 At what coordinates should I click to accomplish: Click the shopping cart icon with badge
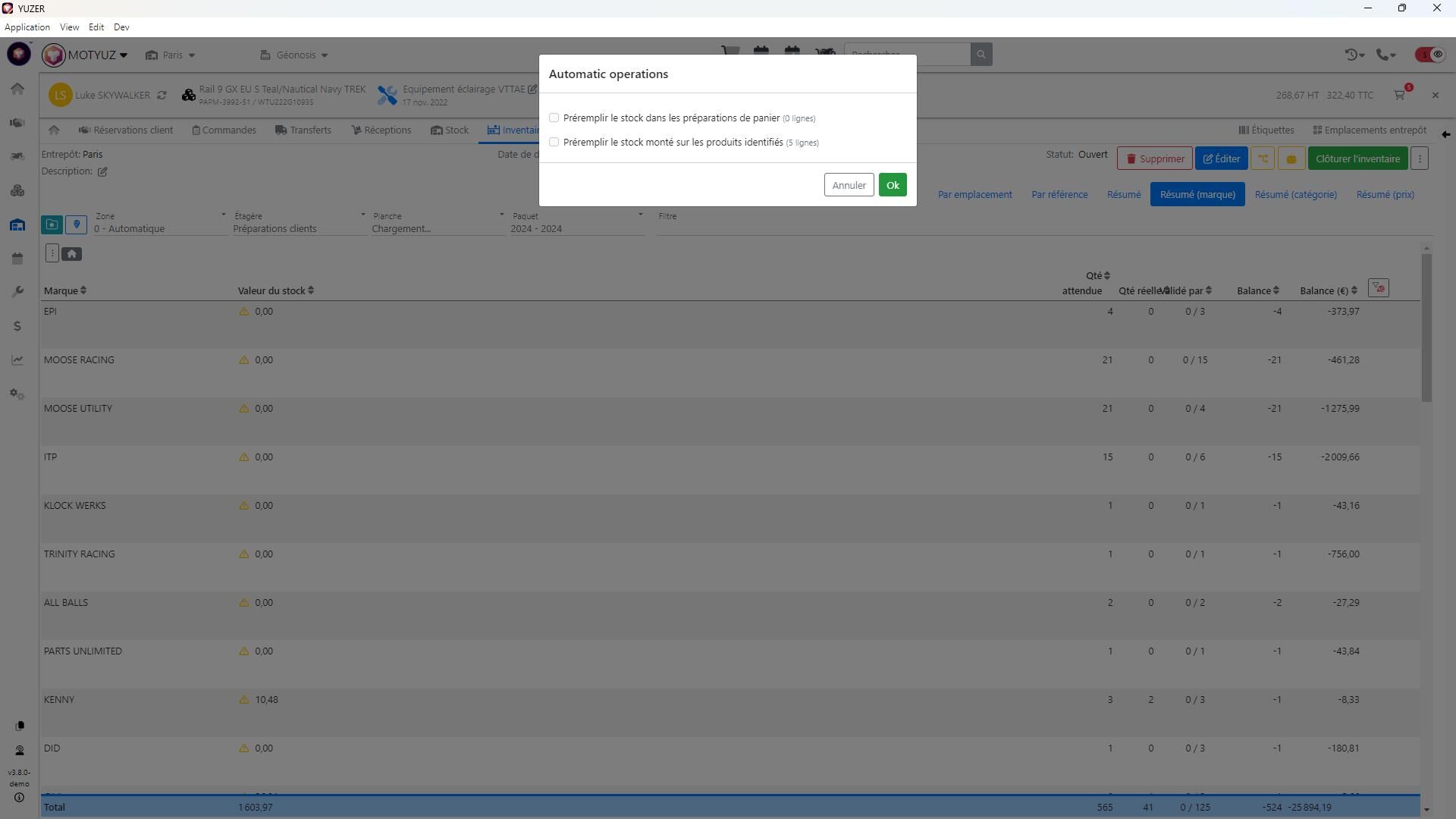[1400, 95]
